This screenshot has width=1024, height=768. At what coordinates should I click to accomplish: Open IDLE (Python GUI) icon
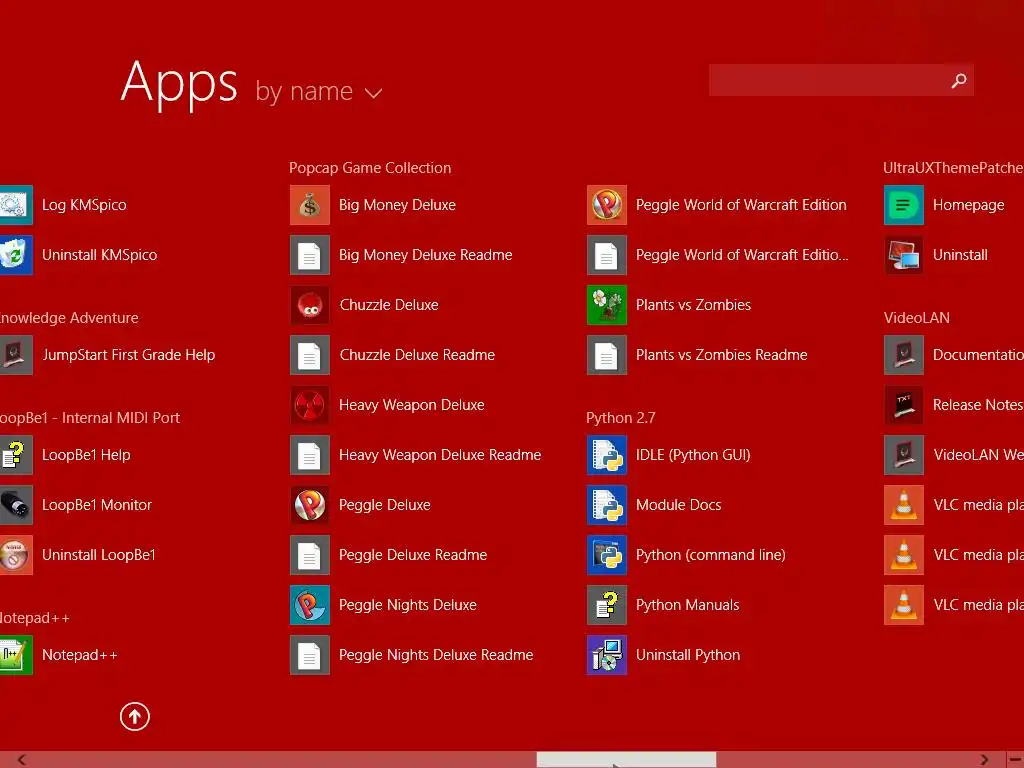coord(607,455)
